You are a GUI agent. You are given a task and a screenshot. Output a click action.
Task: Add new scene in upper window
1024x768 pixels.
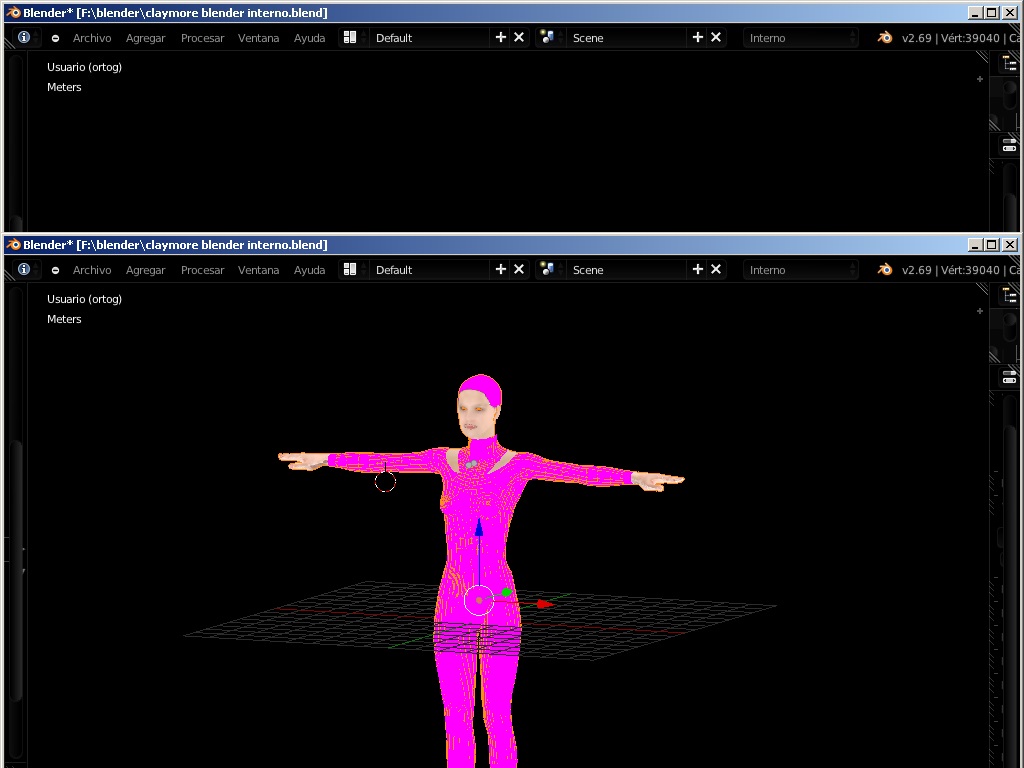(698, 38)
